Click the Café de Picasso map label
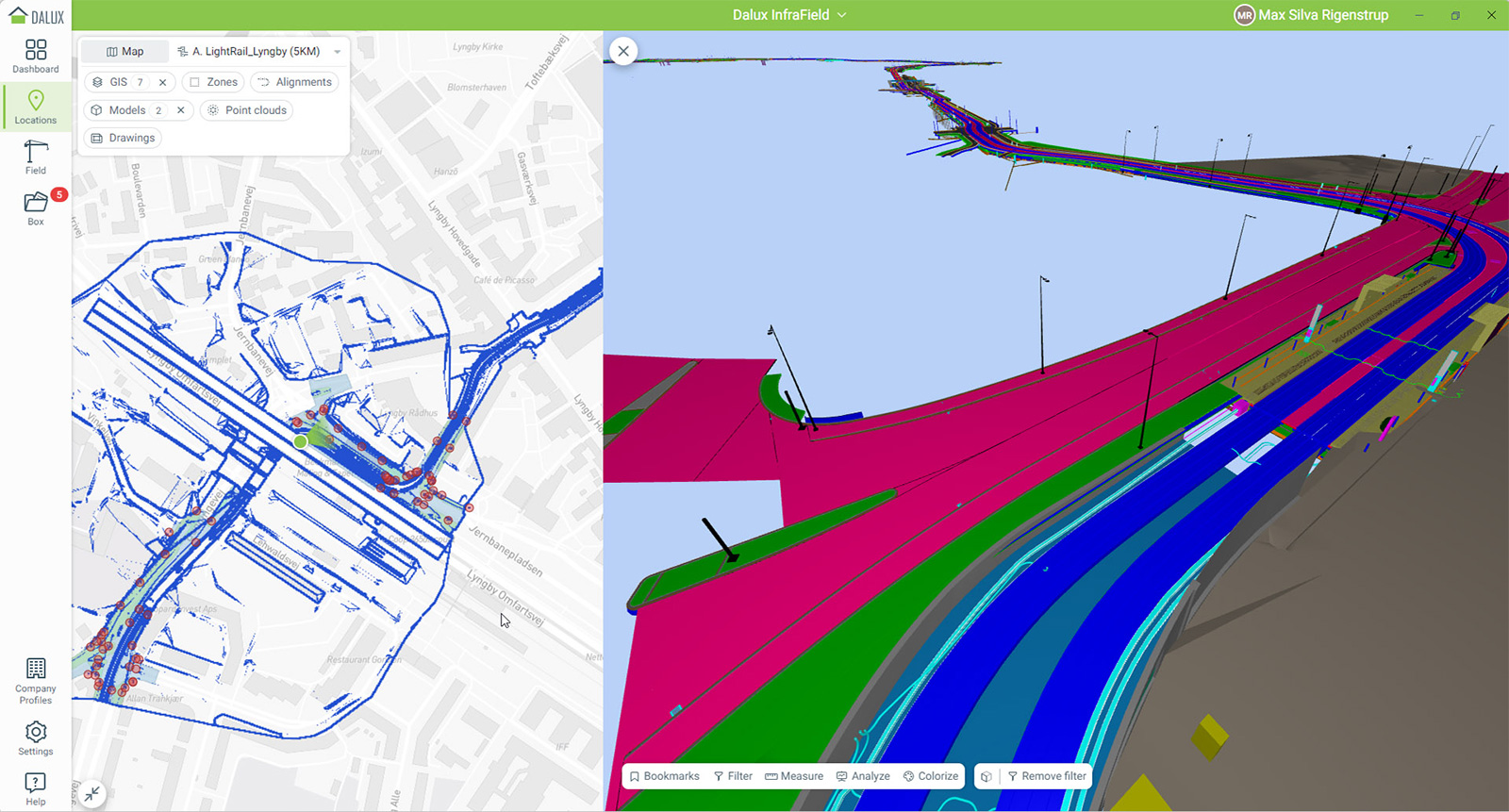The width and height of the screenshot is (1509, 812). click(504, 280)
